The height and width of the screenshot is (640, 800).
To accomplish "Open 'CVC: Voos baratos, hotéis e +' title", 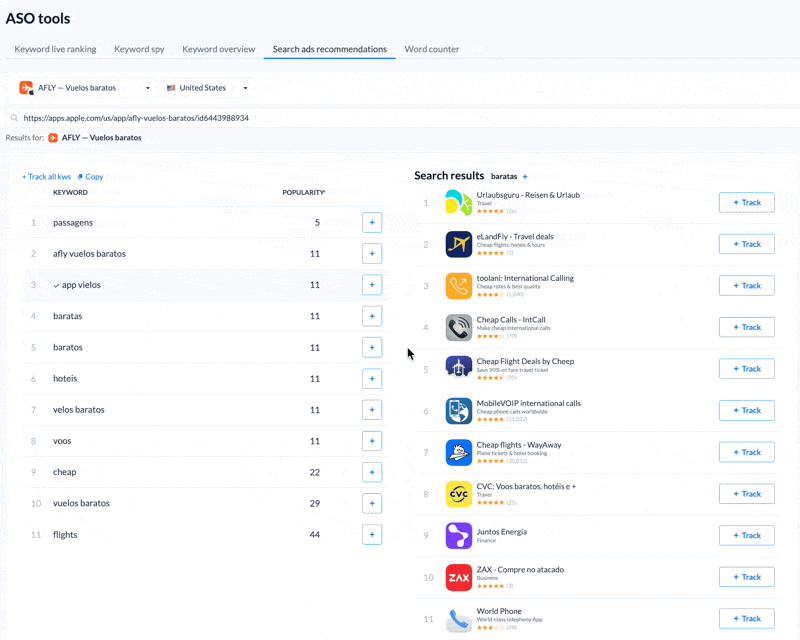I will coord(526,486).
